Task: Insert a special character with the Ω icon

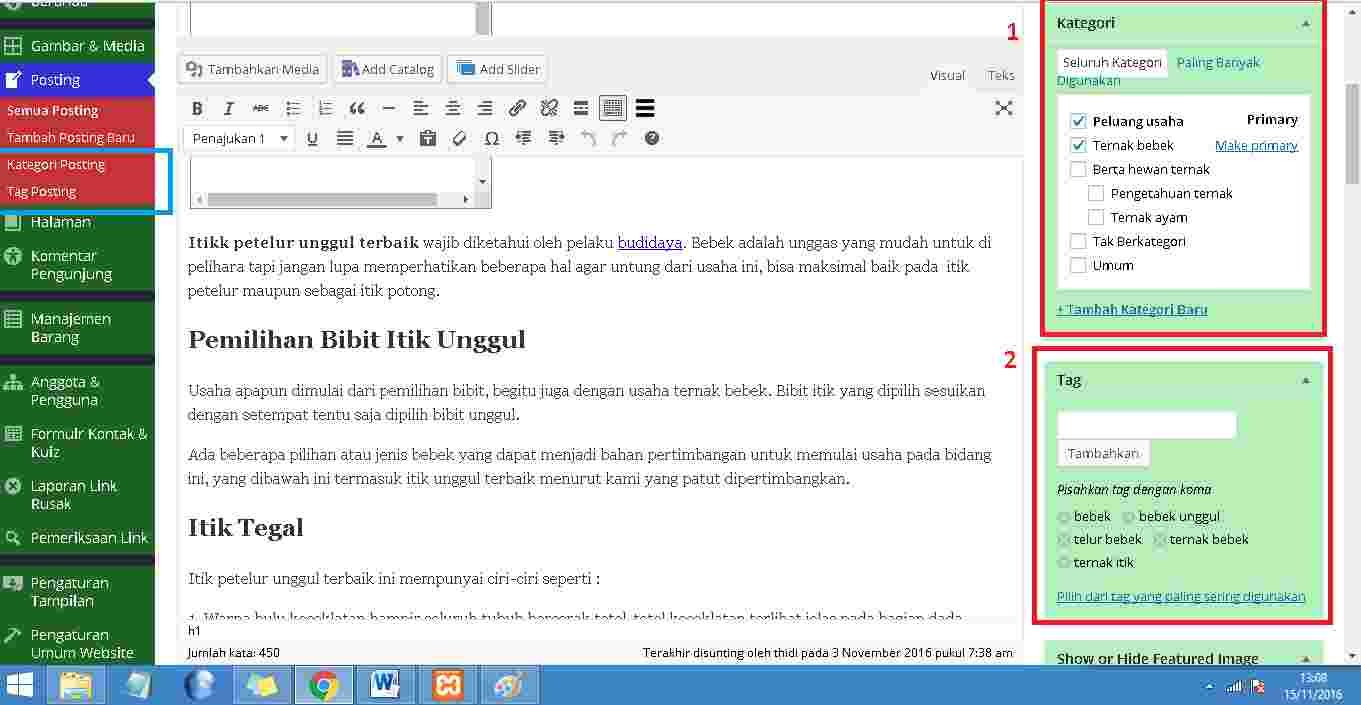Action: click(492, 138)
